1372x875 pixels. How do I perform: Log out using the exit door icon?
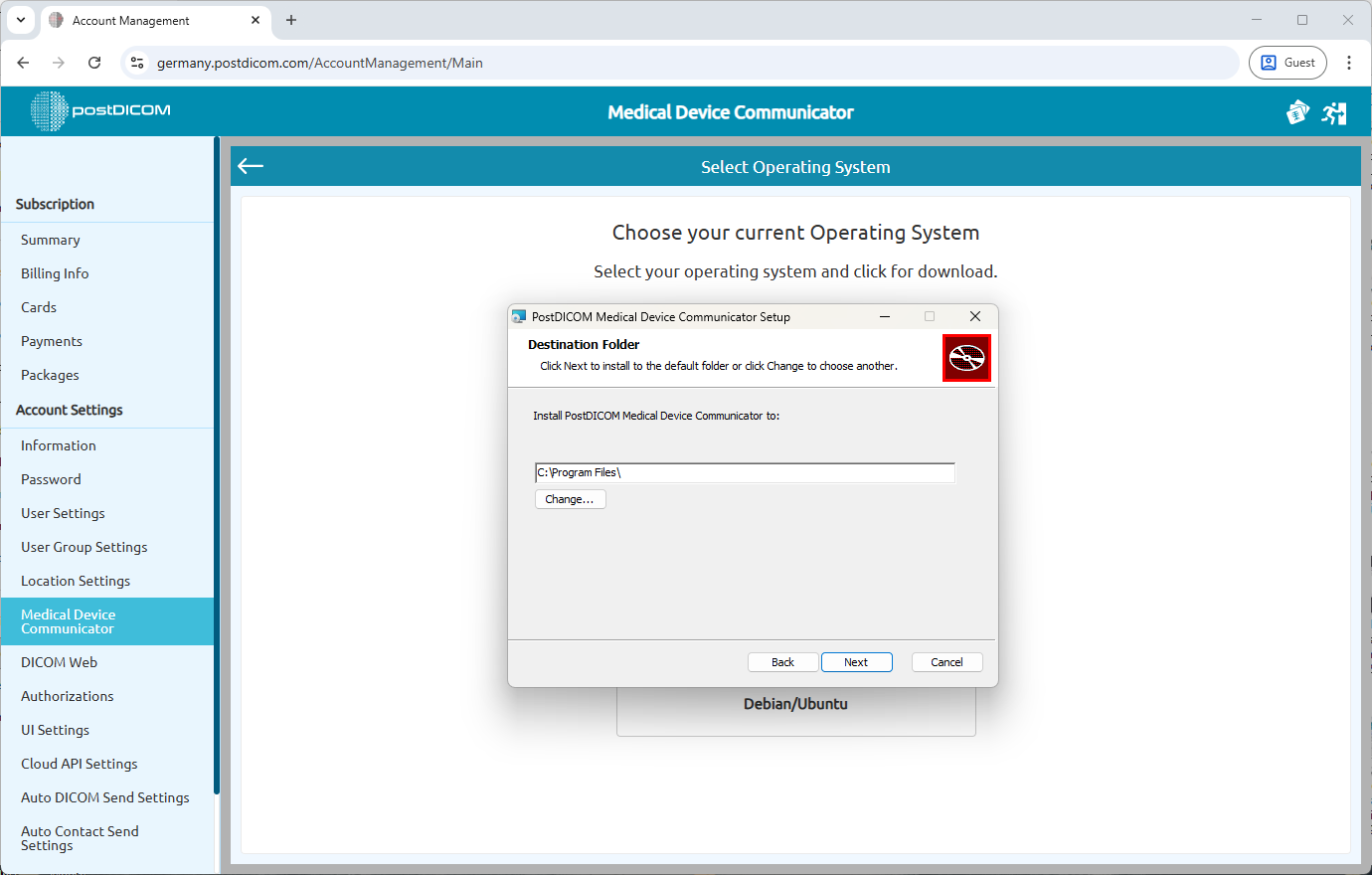point(1334,112)
